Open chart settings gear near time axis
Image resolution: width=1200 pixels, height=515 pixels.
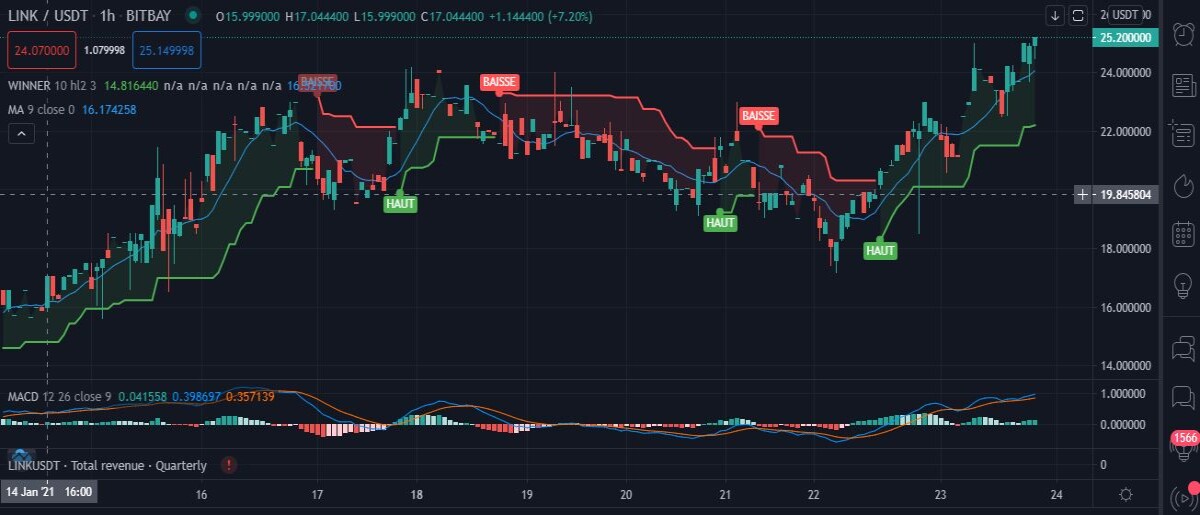[1126, 494]
